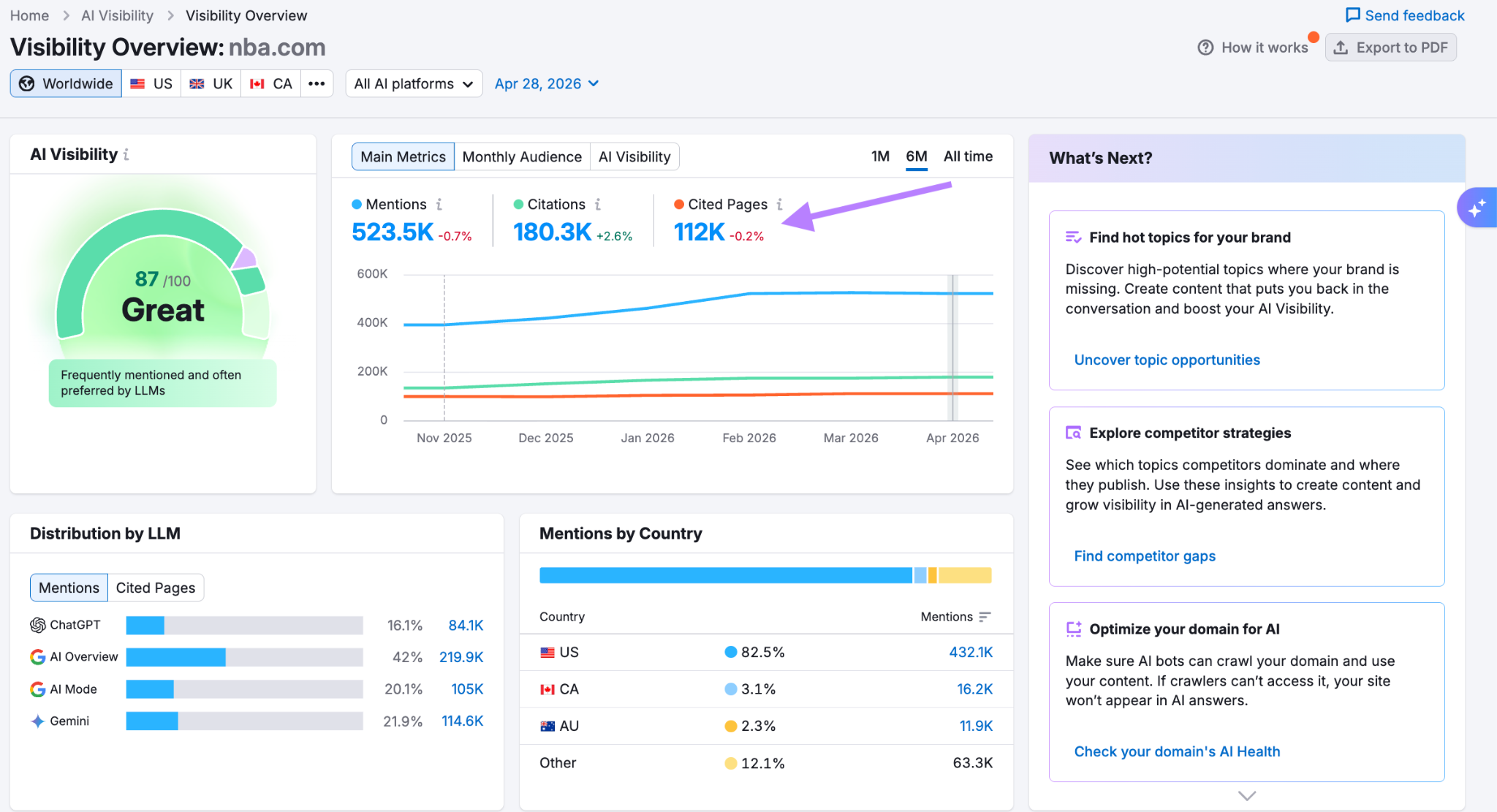This screenshot has width=1497, height=812.
Task: Click the Mentions metric info icon
Action: click(x=439, y=205)
